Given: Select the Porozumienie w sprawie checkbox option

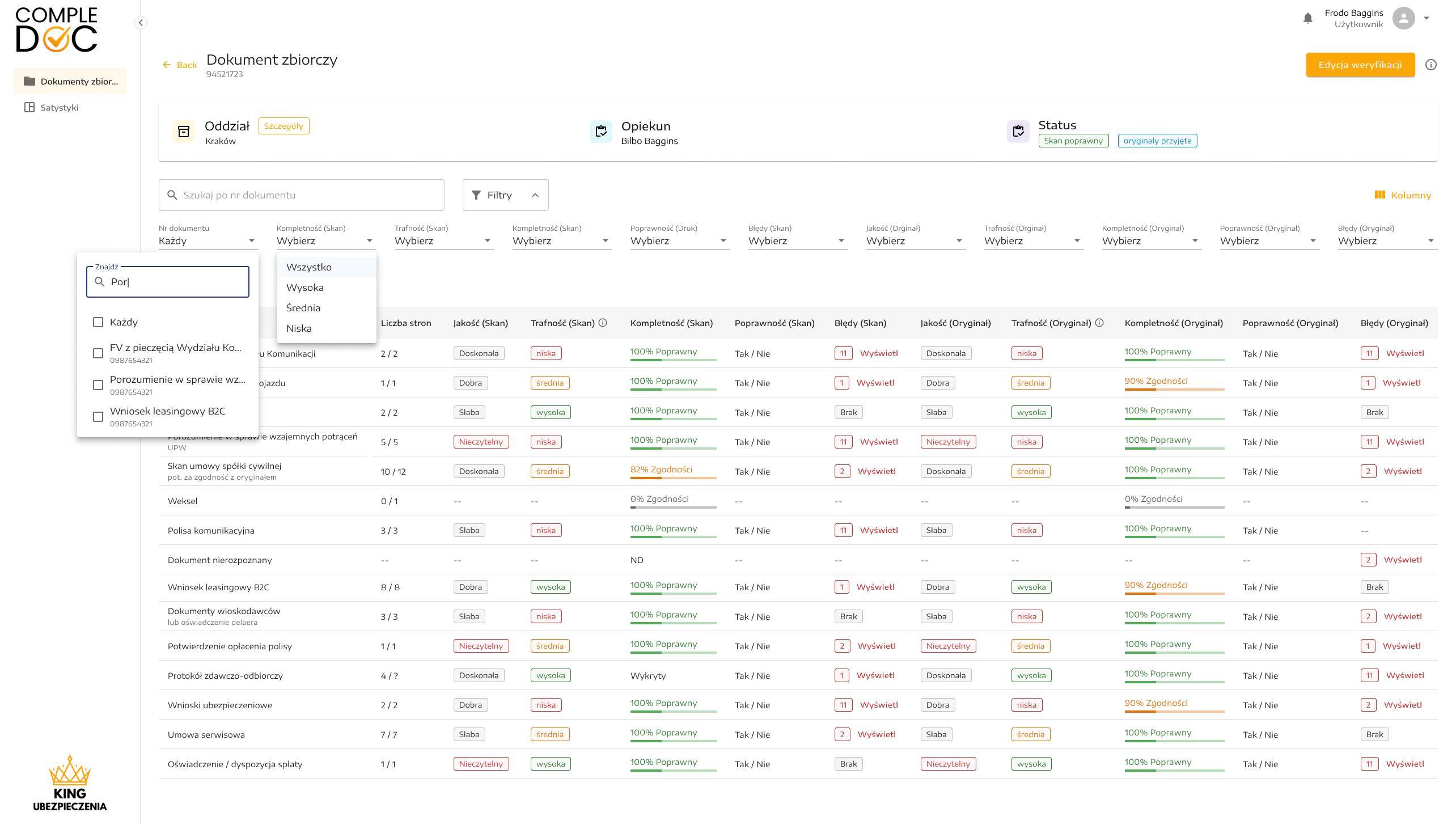Looking at the screenshot, I should [98, 386].
